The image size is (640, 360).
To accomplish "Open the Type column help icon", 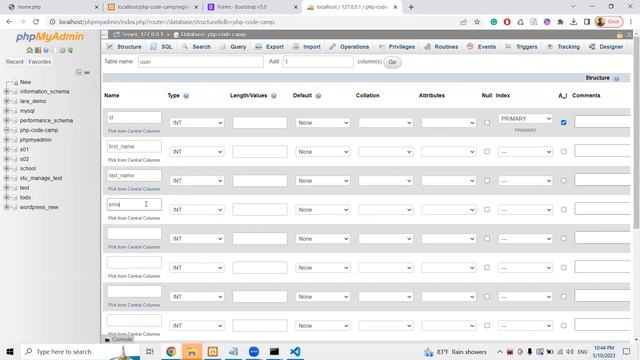I will pyautogui.click(x=186, y=96).
